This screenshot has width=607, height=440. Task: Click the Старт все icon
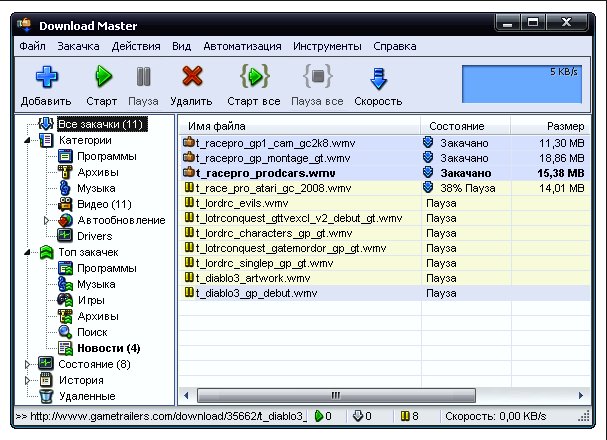coord(255,76)
